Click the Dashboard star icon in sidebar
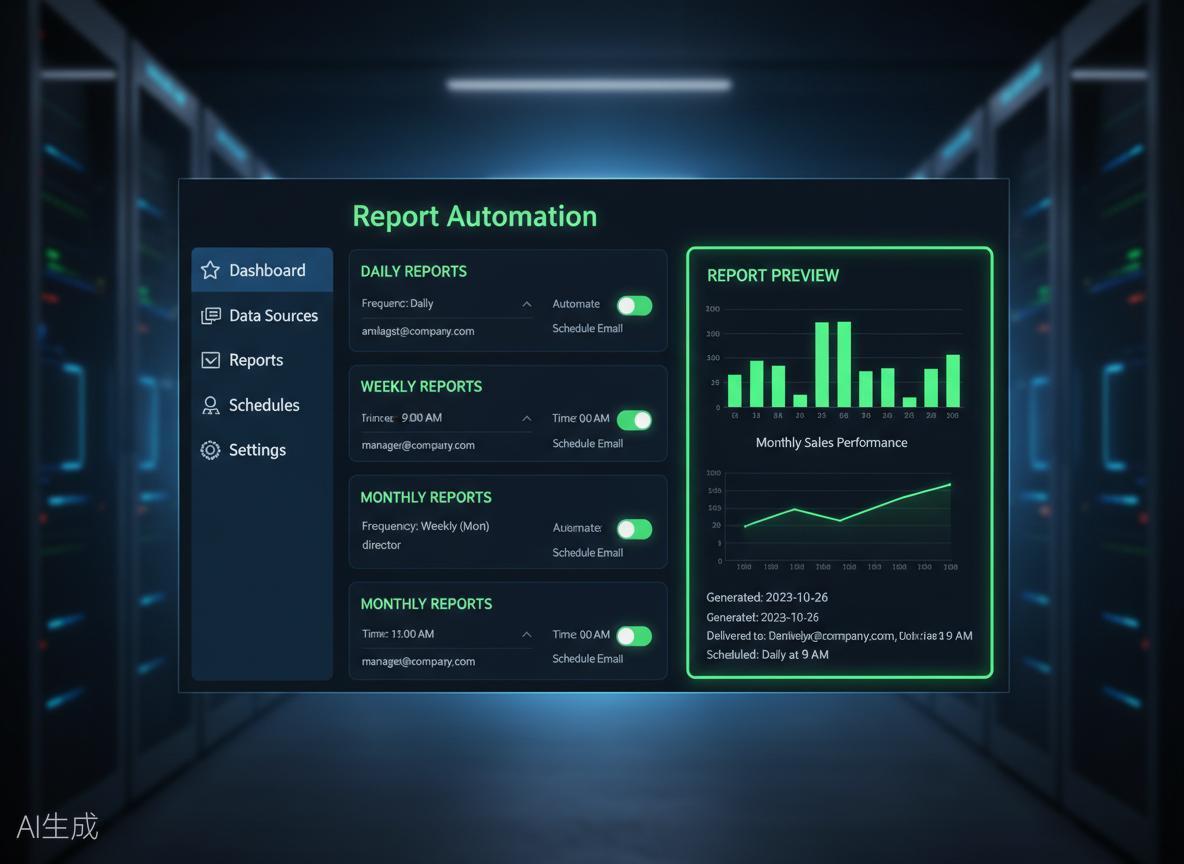 (211, 270)
